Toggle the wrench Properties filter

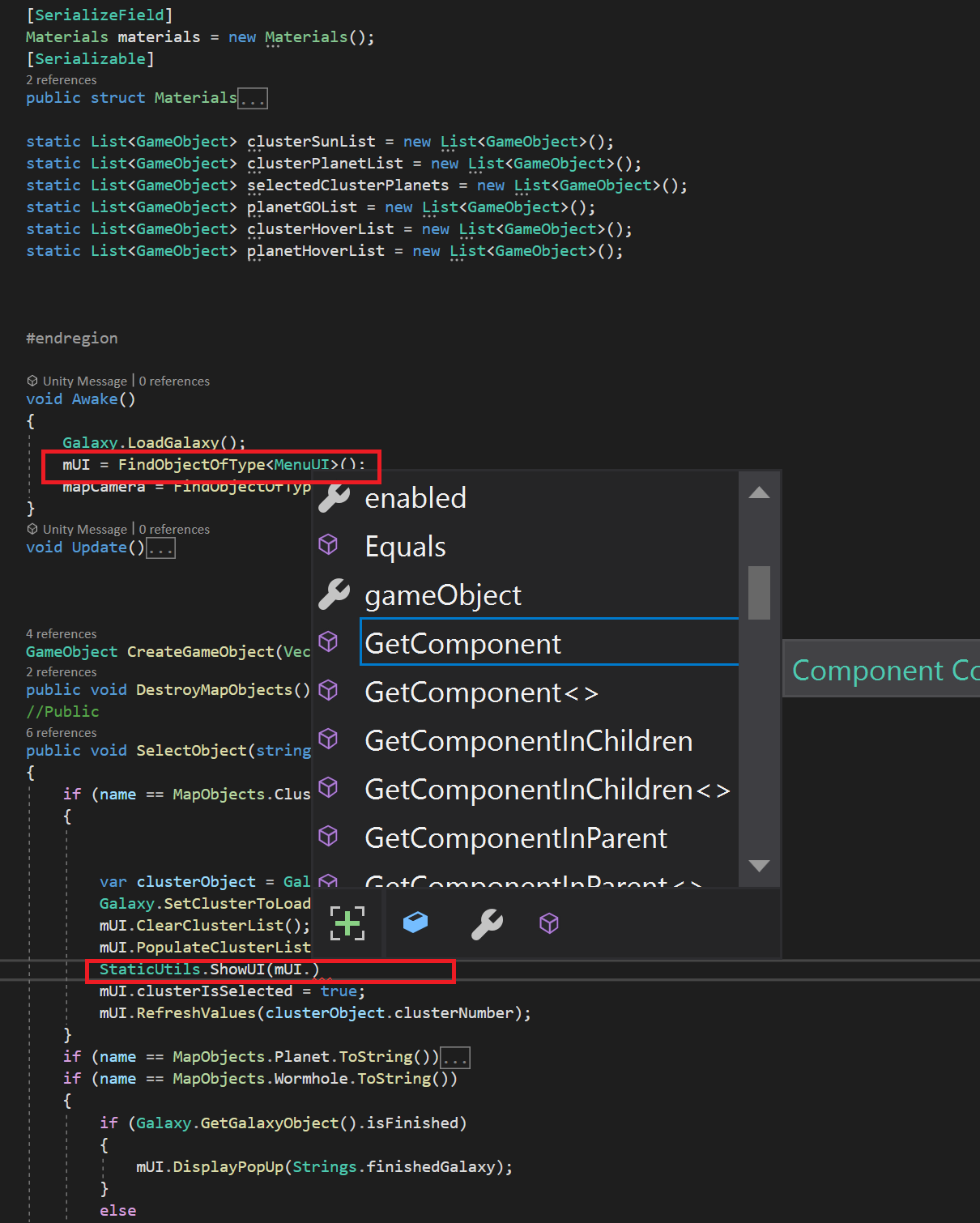(x=487, y=923)
